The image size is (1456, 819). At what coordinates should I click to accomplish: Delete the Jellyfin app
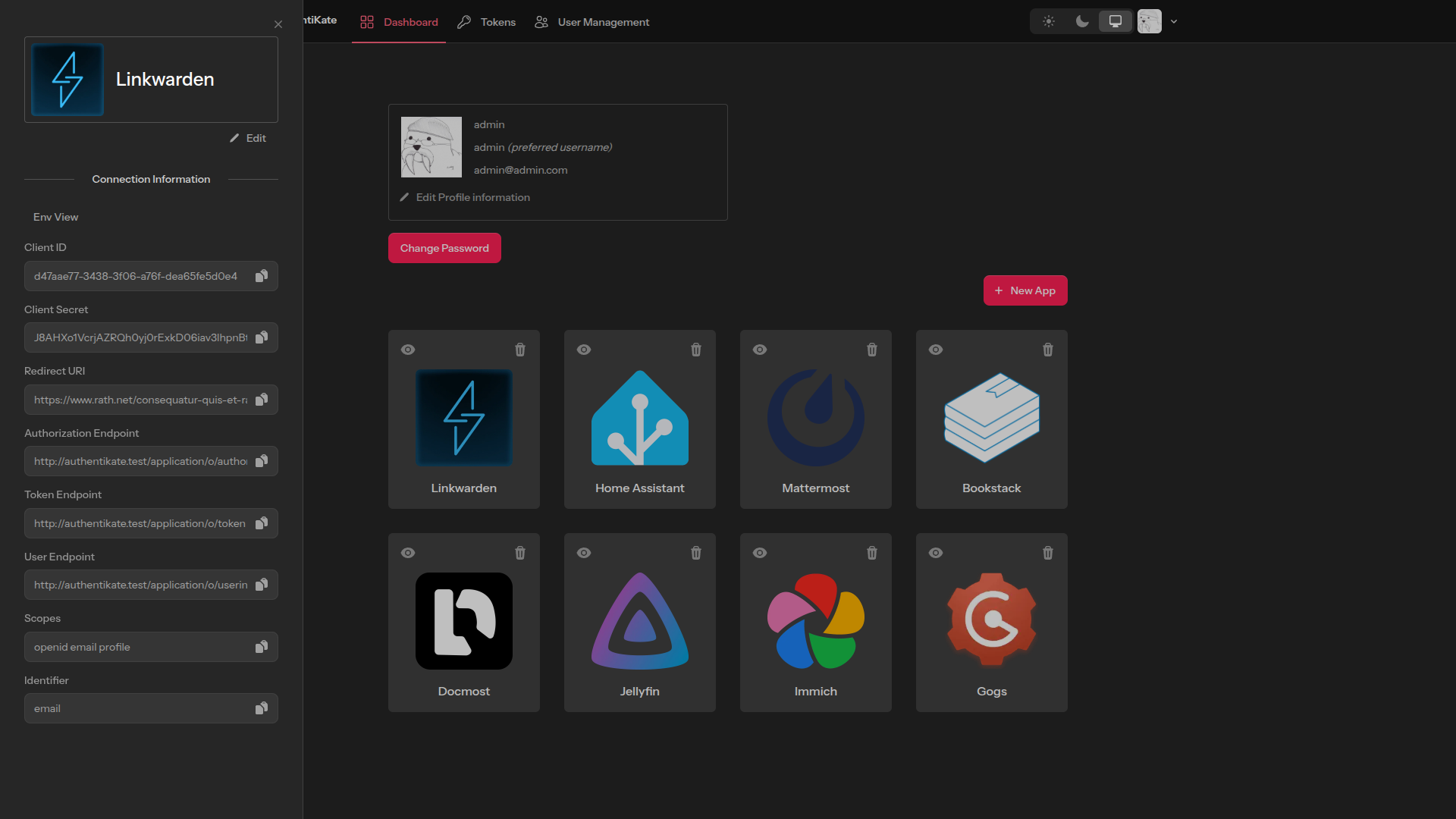(x=696, y=553)
